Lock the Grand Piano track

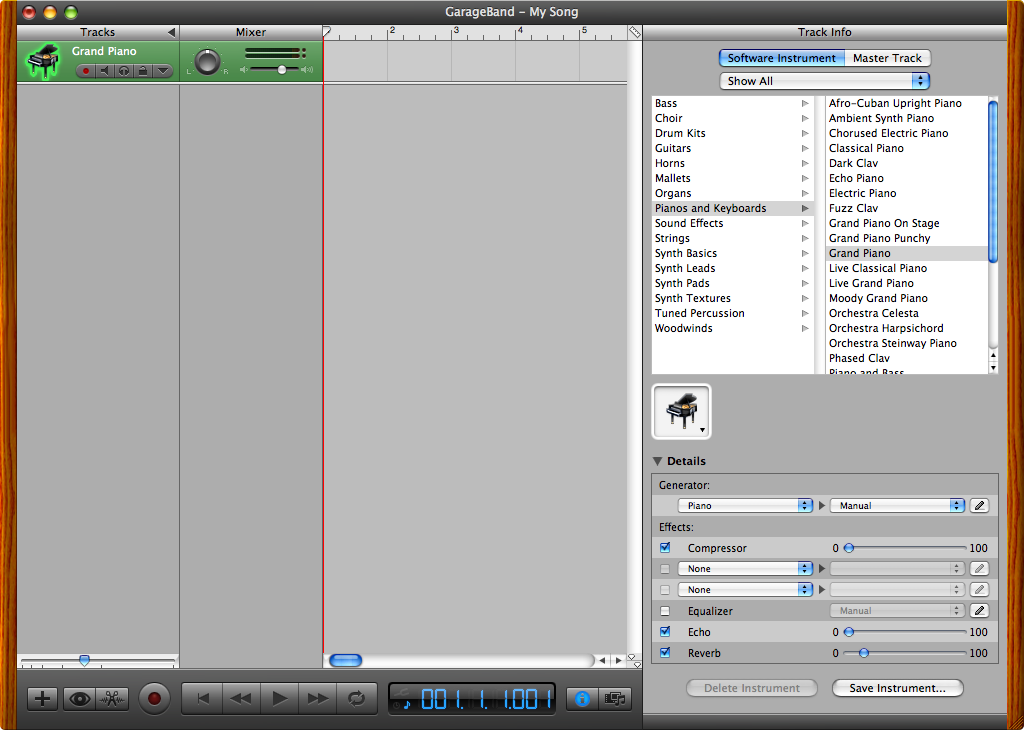142,71
